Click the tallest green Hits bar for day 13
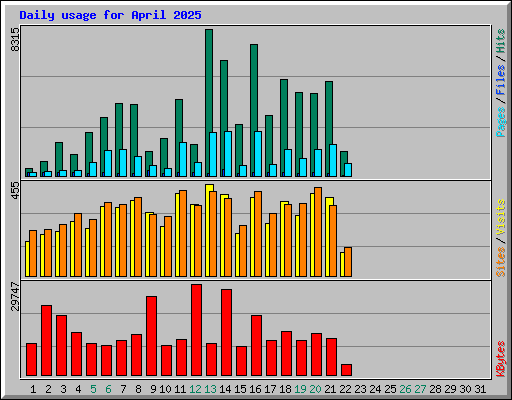This screenshot has width=512, height=400. pyautogui.click(x=209, y=103)
